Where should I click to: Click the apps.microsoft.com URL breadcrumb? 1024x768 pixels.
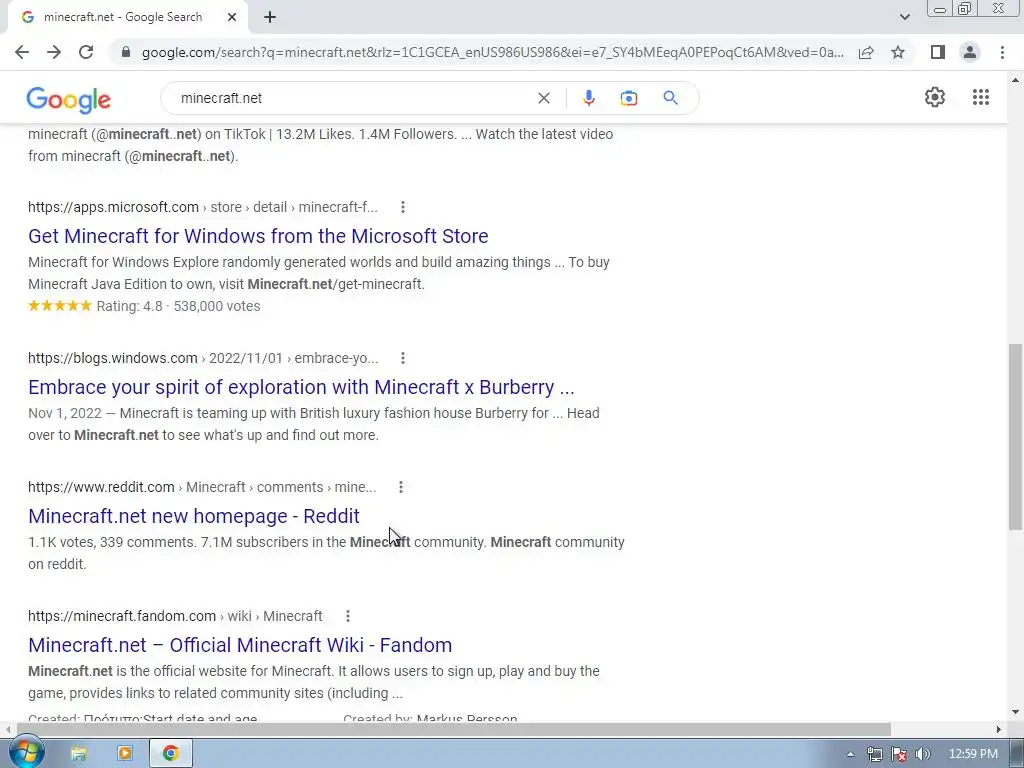pos(203,207)
